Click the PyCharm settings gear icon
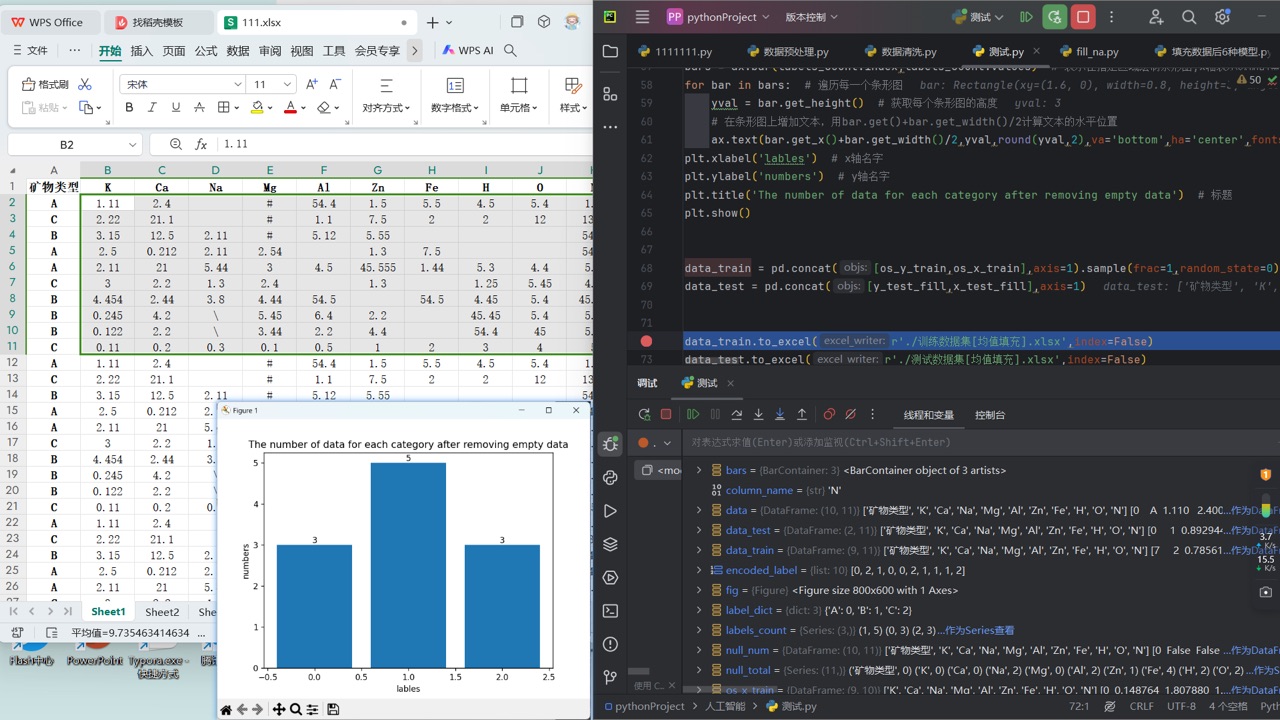The height and width of the screenshot is (720, 1280). [1222, 17]
